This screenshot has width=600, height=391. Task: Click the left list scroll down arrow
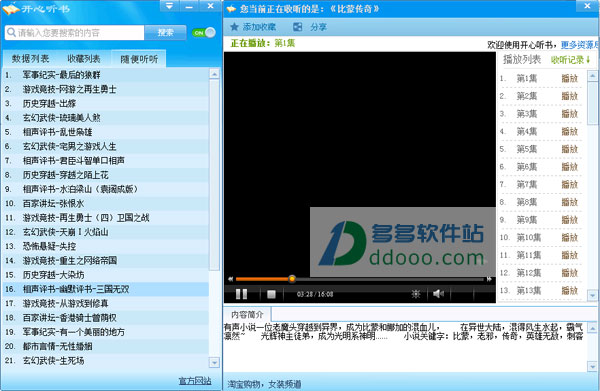tap(214, 362)
